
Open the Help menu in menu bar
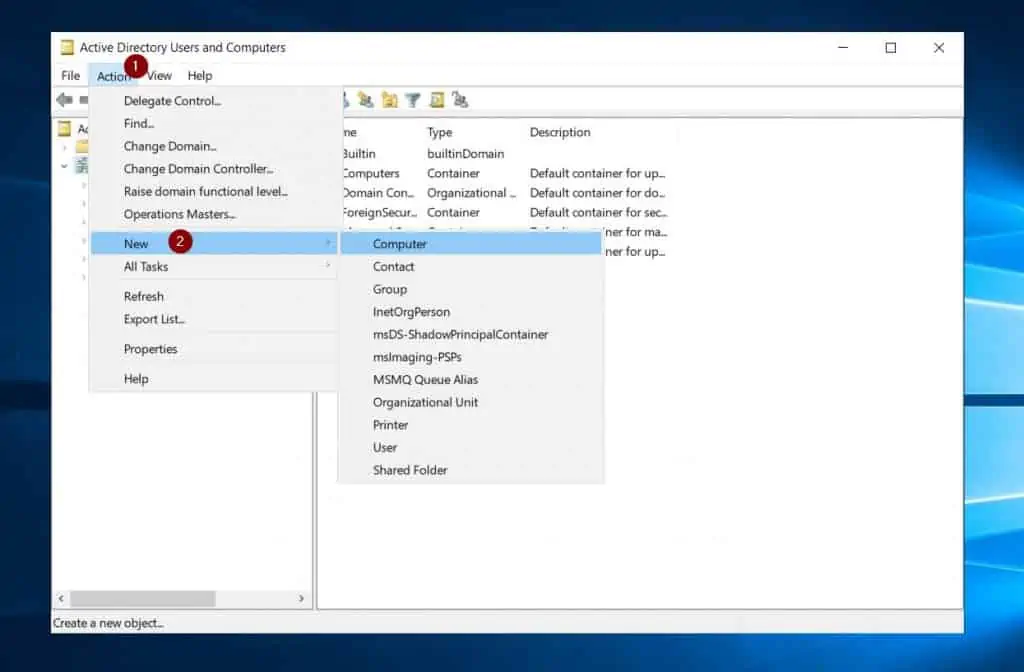coord(200,76)
